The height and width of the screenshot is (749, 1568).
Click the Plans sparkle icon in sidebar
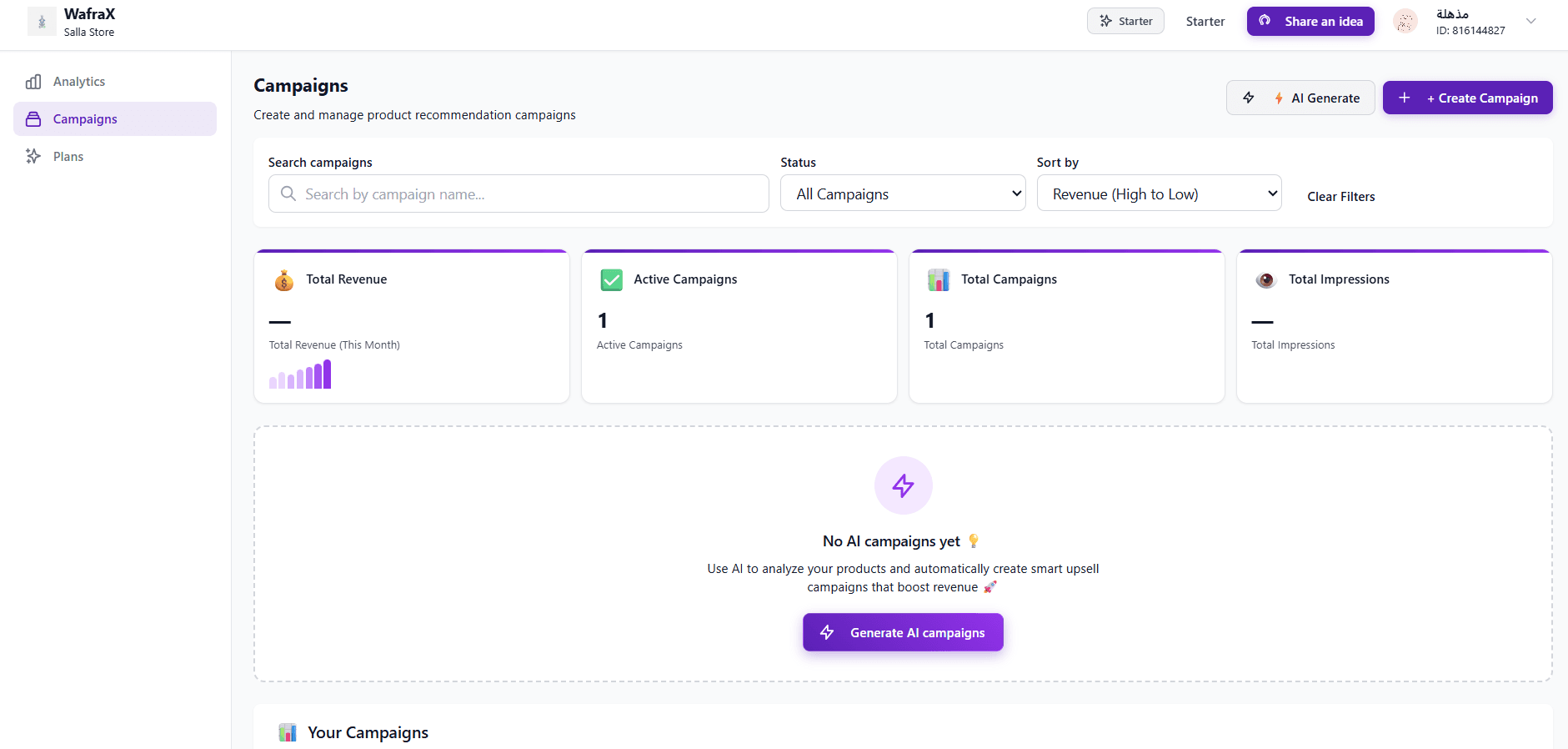point(33,156)
